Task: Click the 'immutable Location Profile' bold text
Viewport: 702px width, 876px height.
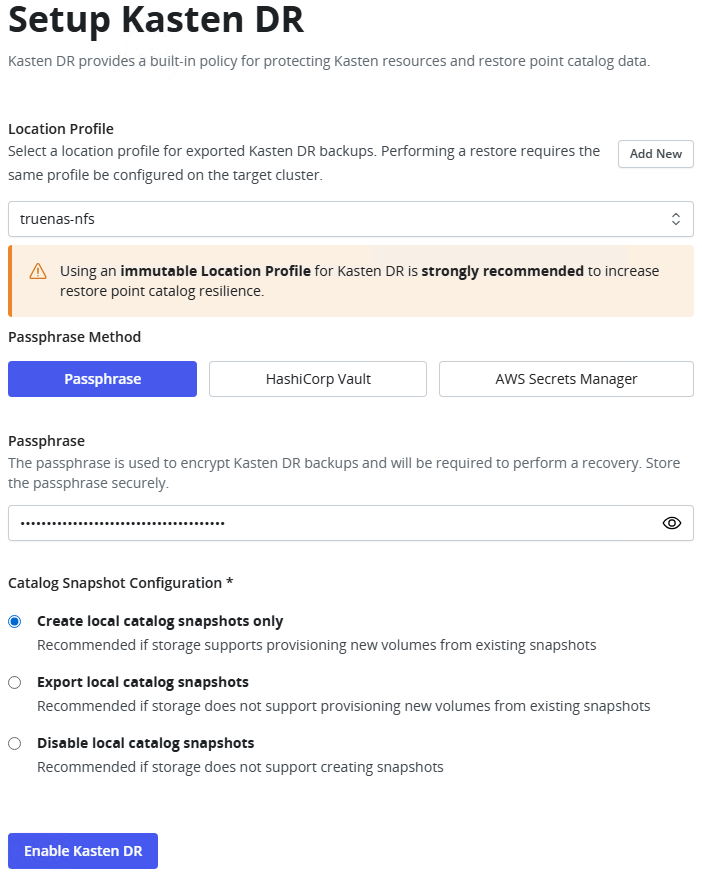Action: 216,271
